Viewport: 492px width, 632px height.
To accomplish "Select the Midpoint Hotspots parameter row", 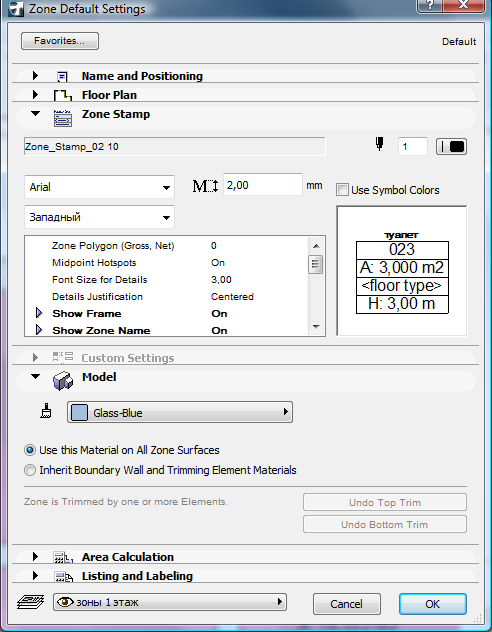I will click(x=167, y=262).
